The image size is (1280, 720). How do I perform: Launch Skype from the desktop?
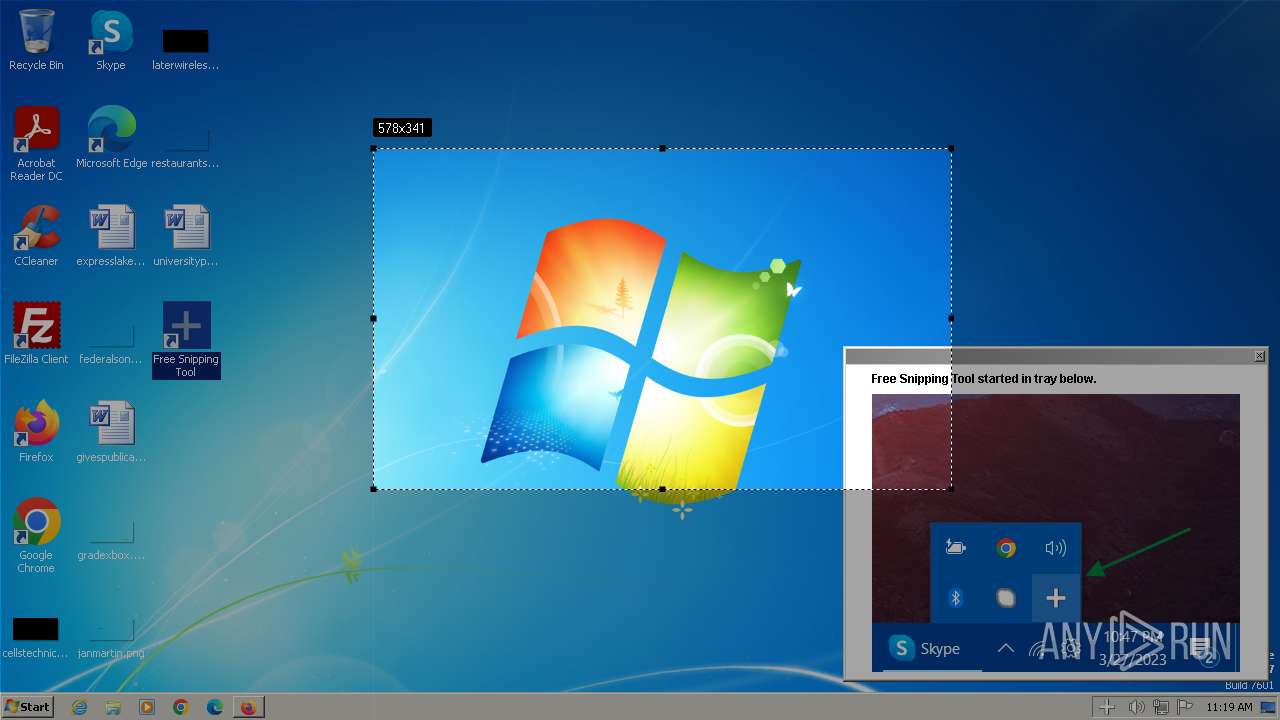(x=111, y=40)
